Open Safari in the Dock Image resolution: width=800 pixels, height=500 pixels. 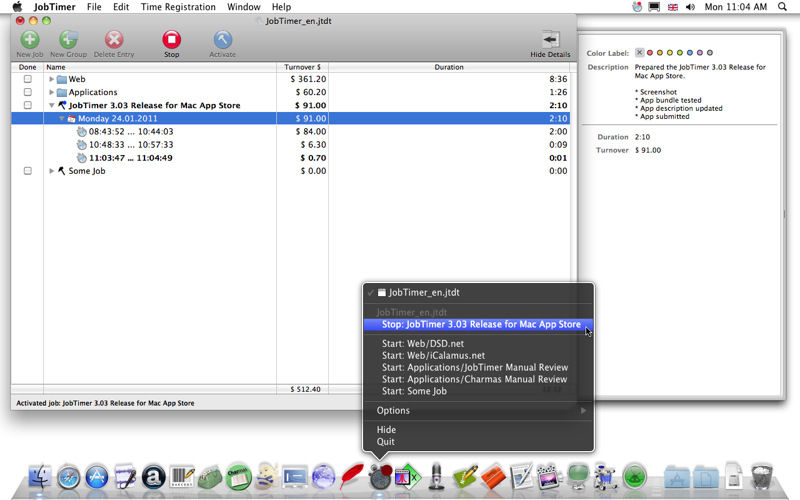[68, 478]
